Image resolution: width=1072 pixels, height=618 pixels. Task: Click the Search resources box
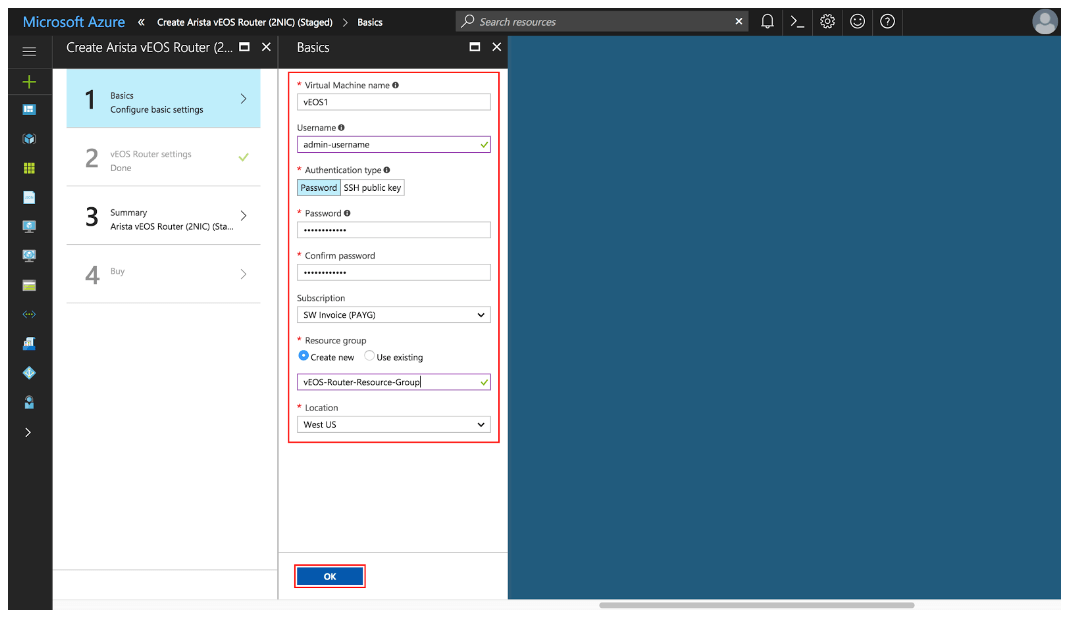[x=602, y=22]
